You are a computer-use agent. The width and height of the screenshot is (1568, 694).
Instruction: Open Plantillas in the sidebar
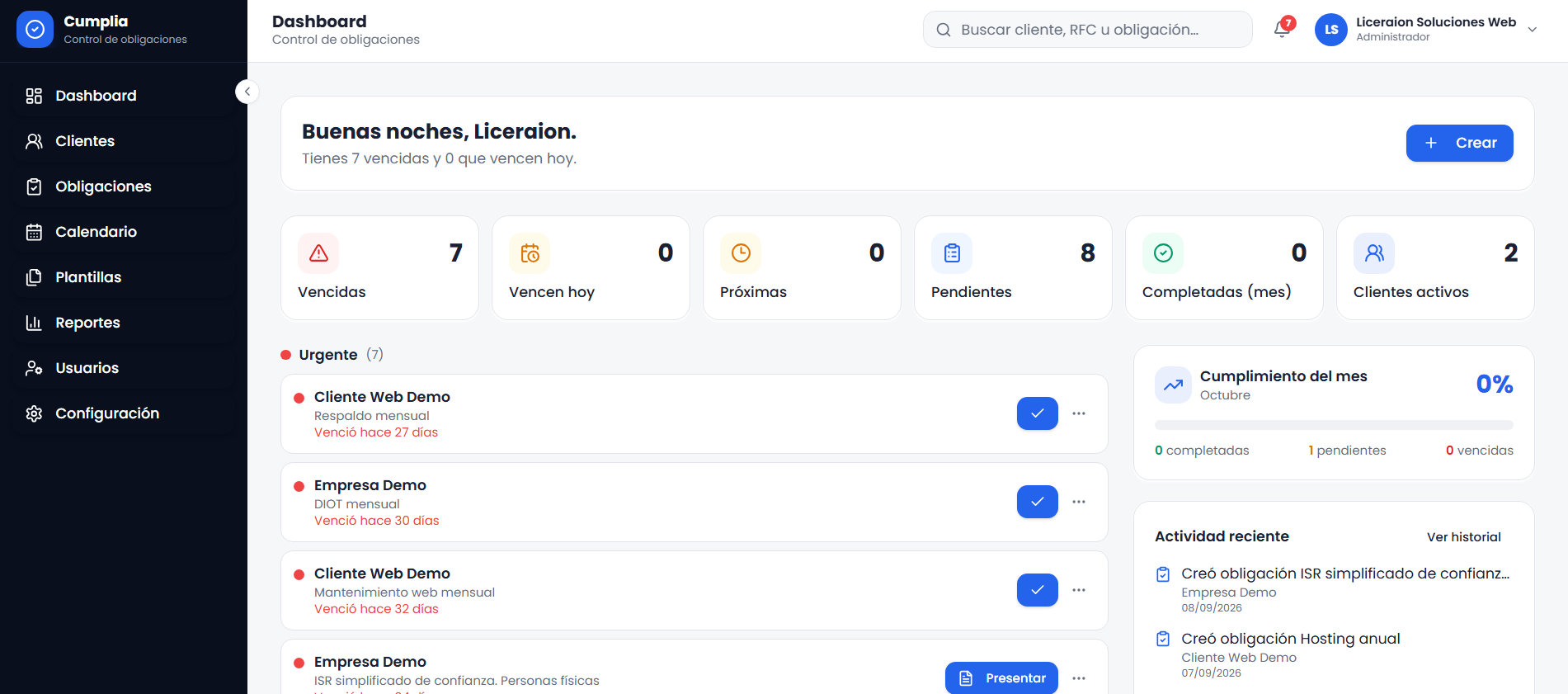point(124,277)
